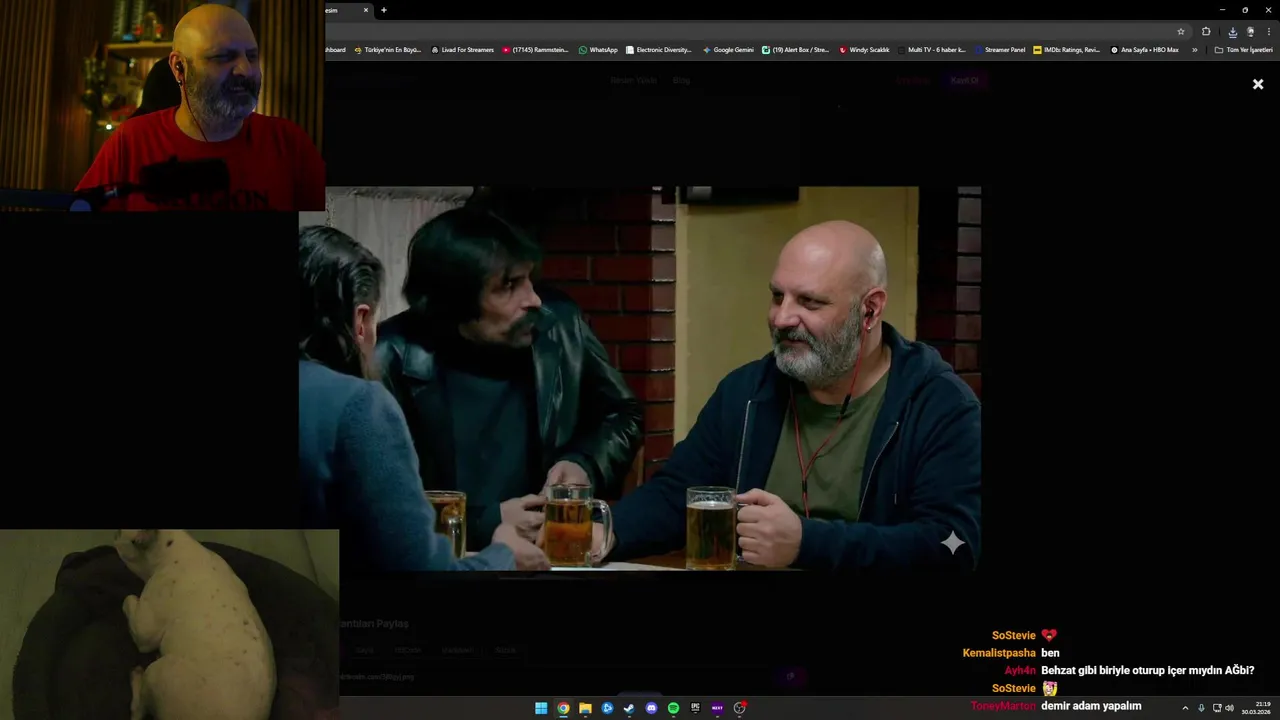Open the '(19) Alert Box / Stre...' bookmark
The height and width of the screenshot is (720, 1280).
(795, 49)
